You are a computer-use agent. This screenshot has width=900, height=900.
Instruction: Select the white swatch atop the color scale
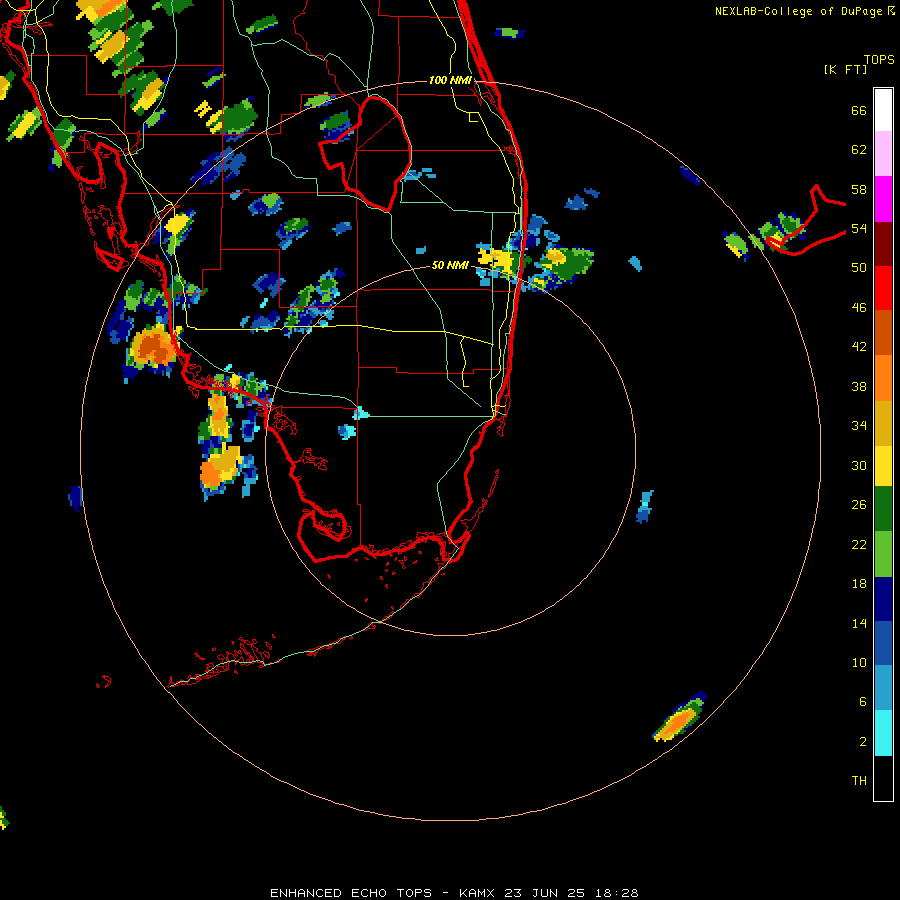click(x=883, y=110)
